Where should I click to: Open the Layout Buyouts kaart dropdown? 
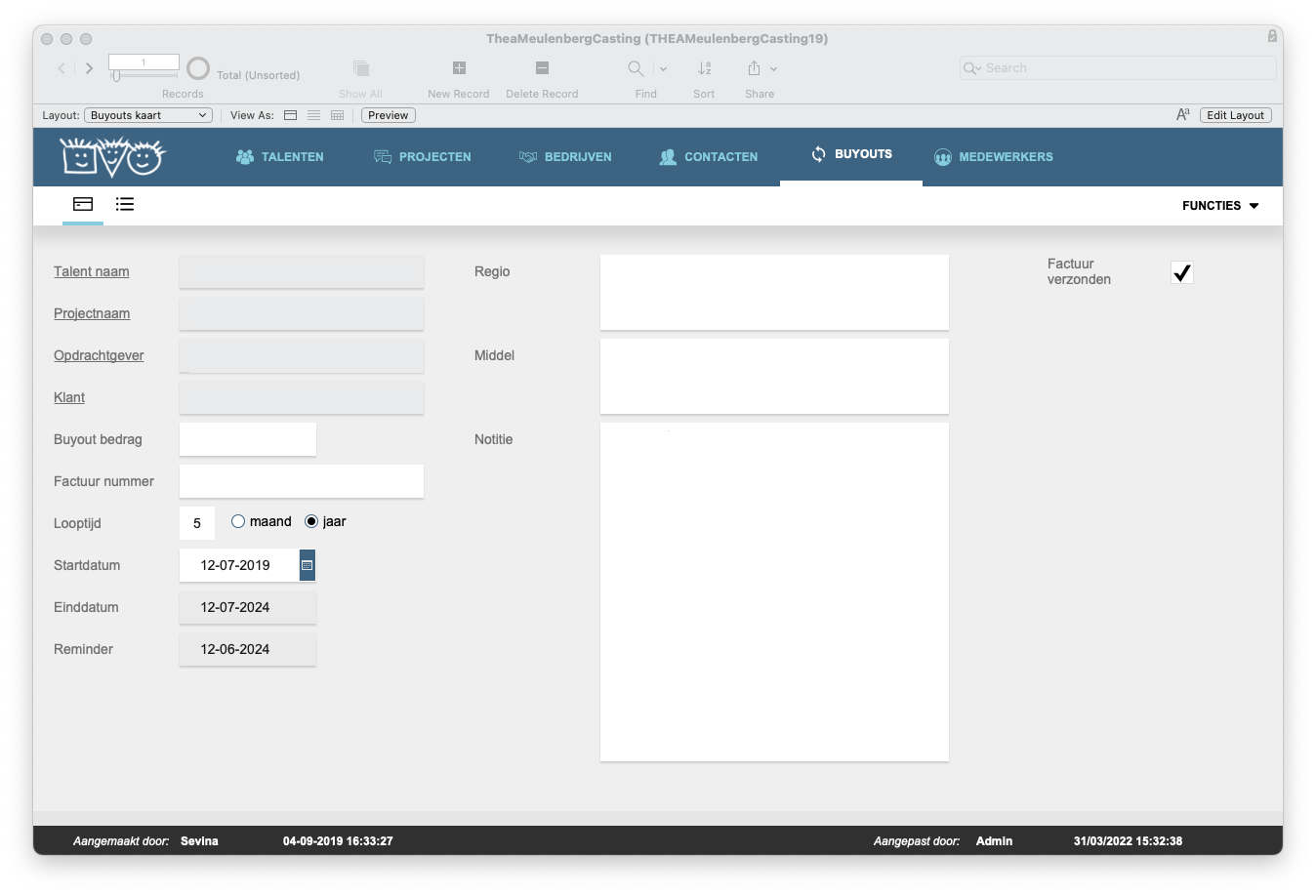click(148, 115)
